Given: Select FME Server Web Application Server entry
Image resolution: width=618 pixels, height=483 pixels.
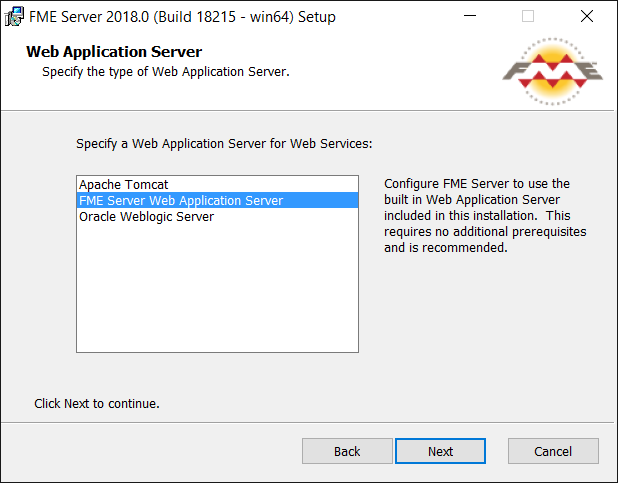Looking at the screenshot, I should tap(217, 200).
